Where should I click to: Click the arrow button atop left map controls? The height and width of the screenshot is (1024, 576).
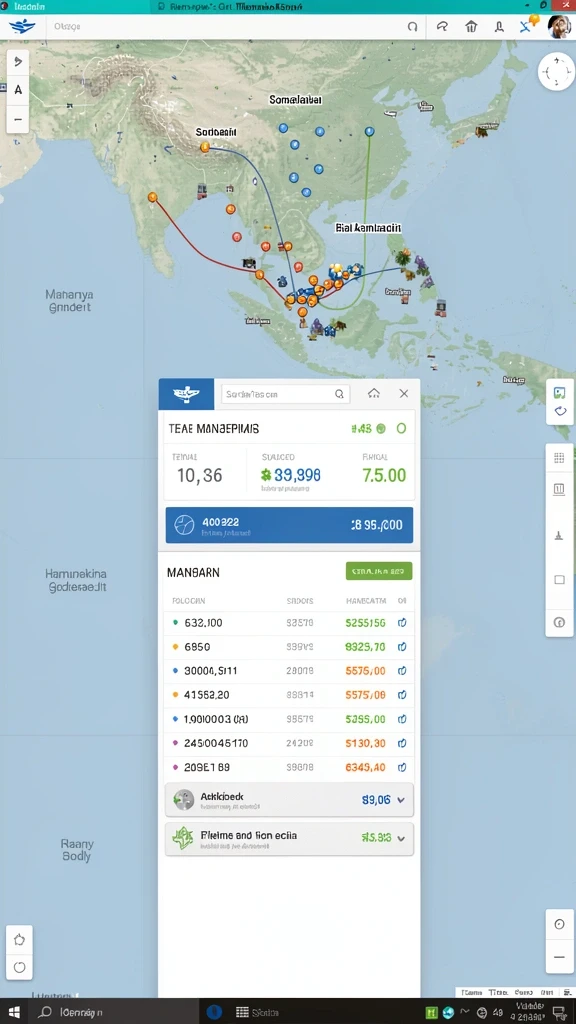tap(18, 61)
